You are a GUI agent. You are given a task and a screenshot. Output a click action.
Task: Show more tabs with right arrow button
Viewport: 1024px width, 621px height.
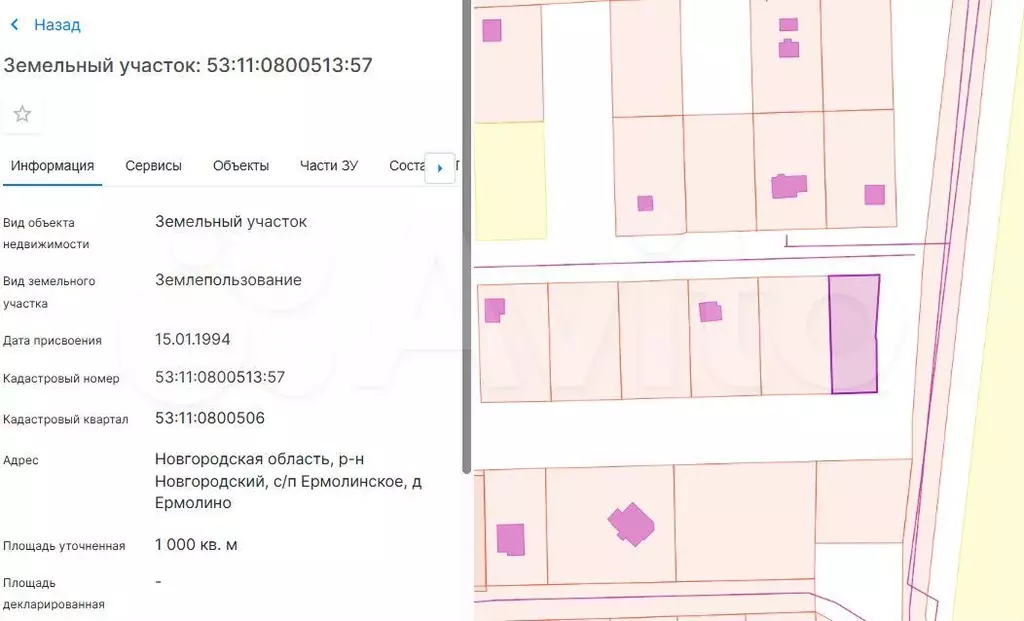pos(440,168)
